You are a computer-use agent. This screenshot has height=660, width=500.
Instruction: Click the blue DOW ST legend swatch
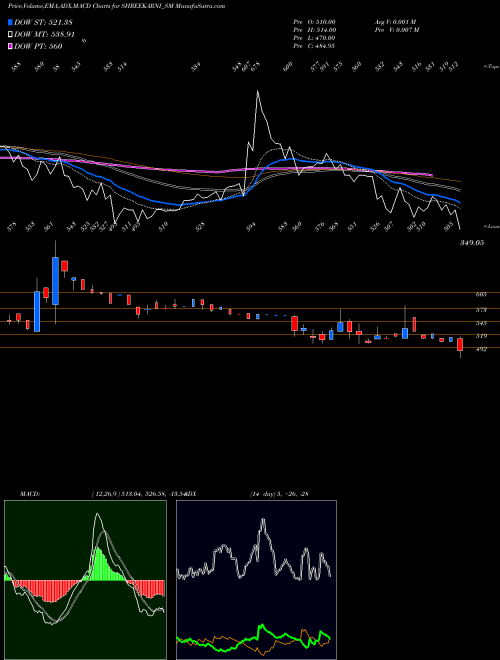(11, 22)
